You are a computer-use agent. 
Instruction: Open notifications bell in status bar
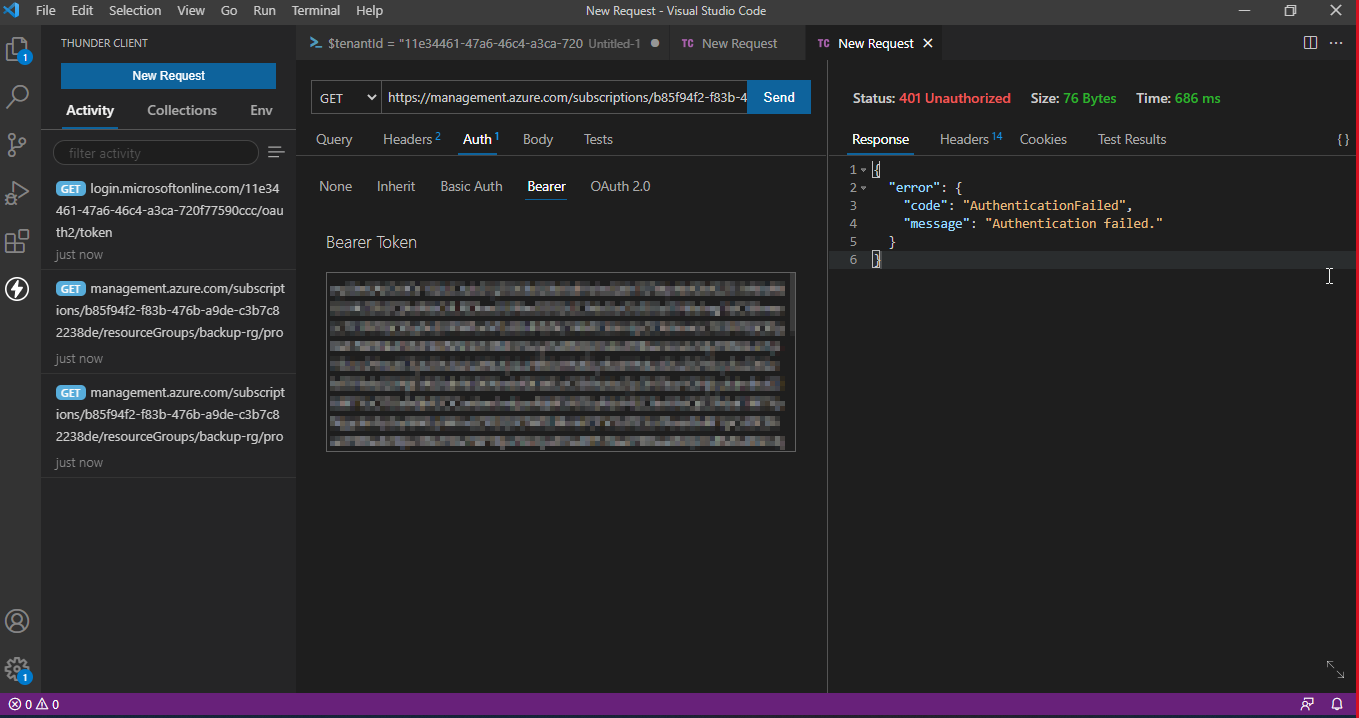(x=1337, y=704)
